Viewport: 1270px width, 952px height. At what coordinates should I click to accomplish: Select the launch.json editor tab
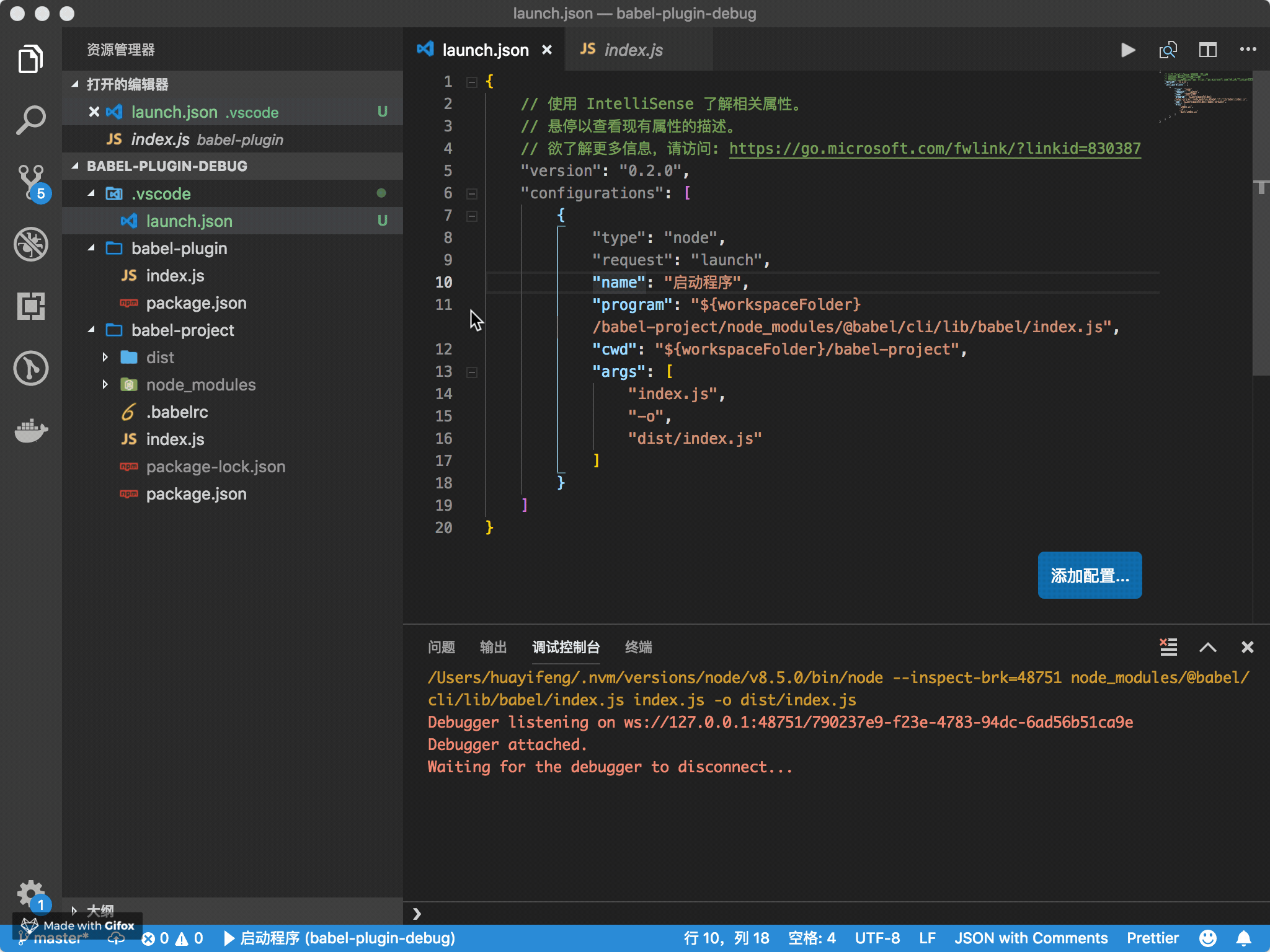coord(484,50)
